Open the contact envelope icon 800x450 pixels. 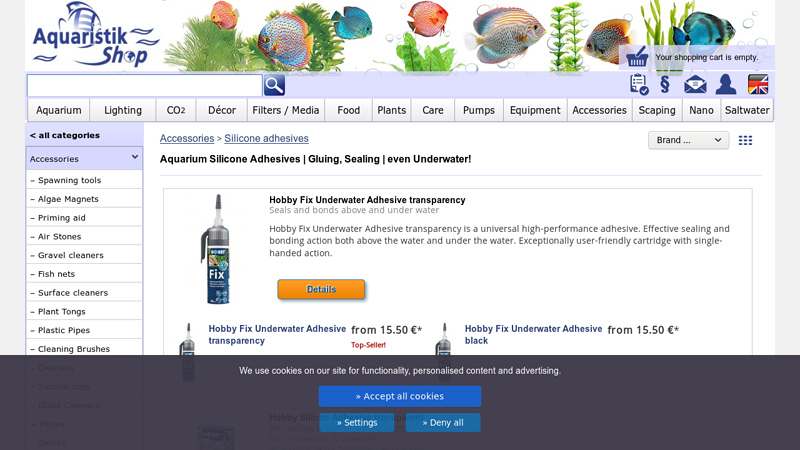pos(695,85)
